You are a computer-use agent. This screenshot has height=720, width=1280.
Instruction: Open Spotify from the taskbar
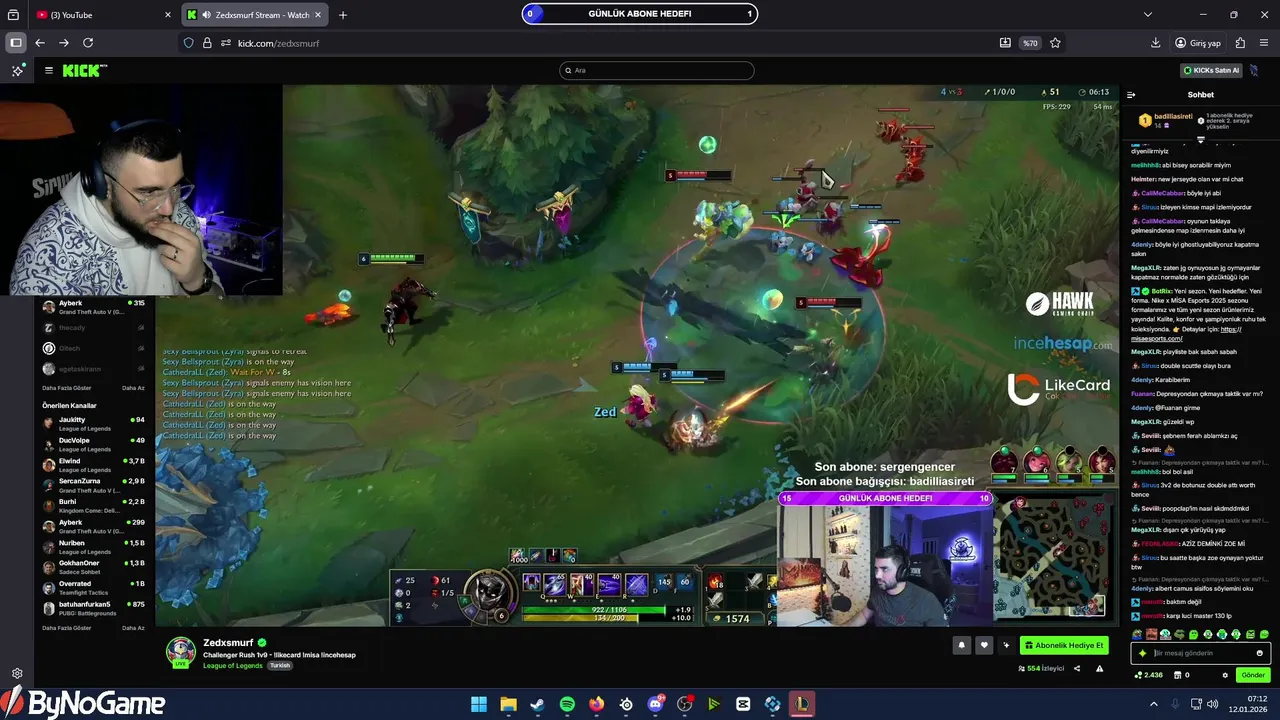[x=567, y=704]
